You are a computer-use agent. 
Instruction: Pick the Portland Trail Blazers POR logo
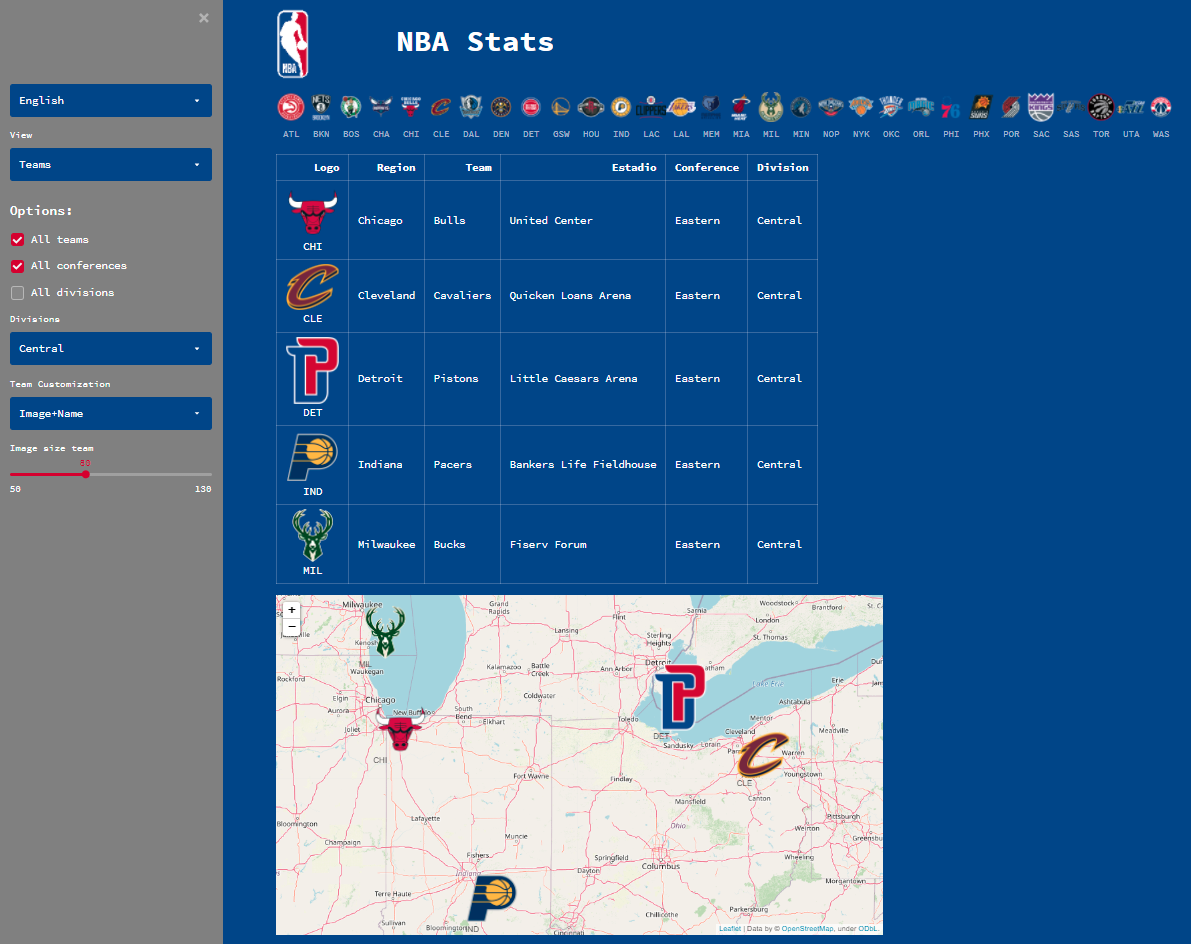1011,108
